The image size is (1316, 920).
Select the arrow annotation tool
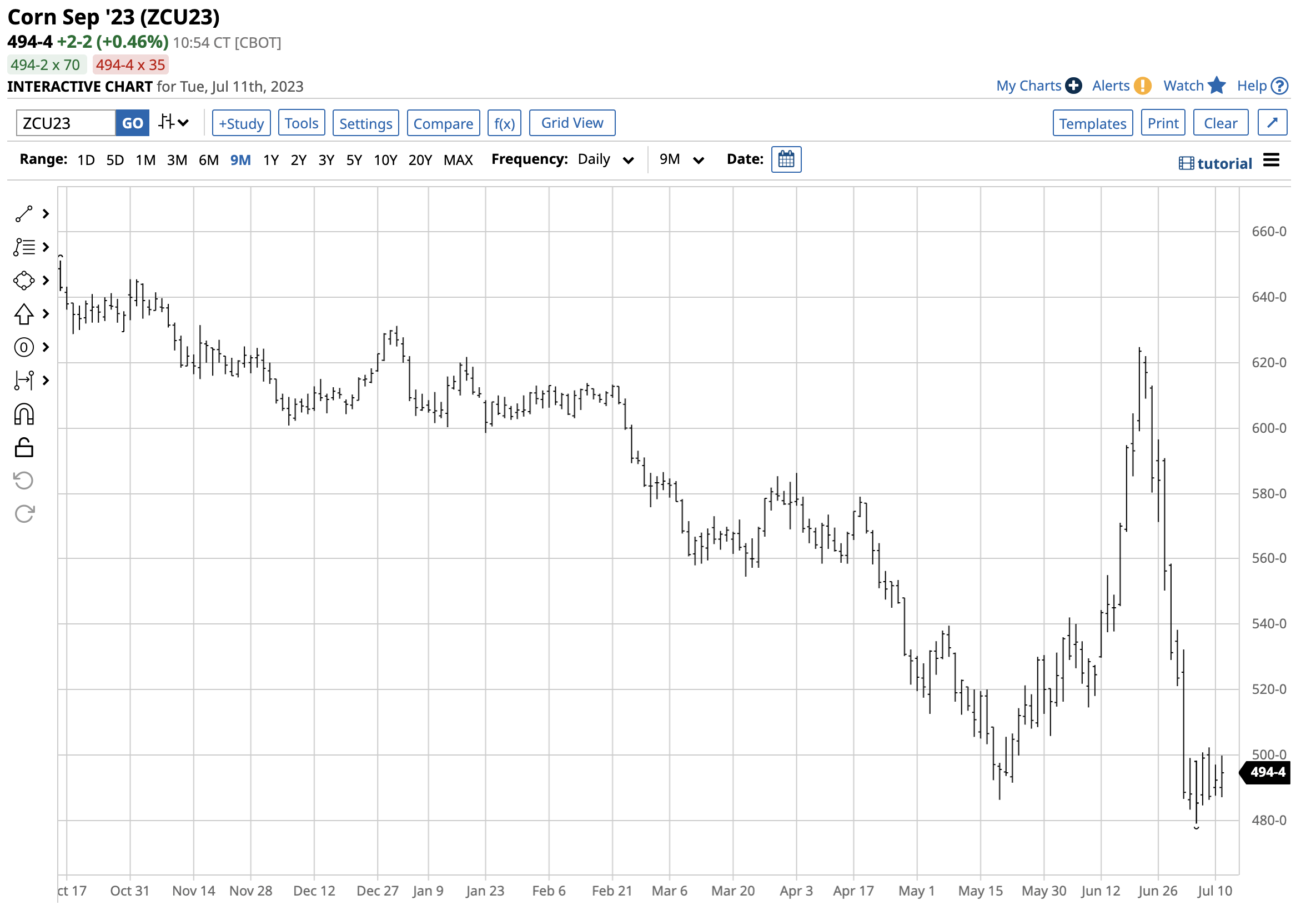point(23,314)
